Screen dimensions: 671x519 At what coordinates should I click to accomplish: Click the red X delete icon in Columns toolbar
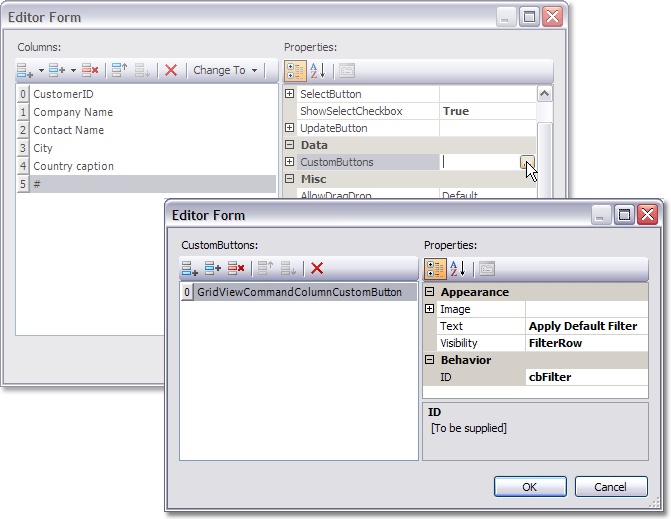tap(171, 70)
